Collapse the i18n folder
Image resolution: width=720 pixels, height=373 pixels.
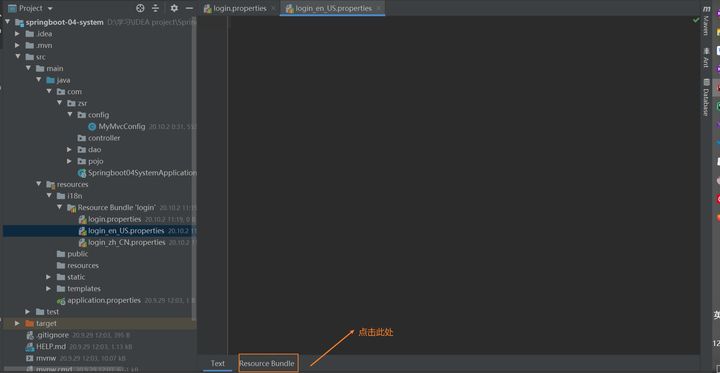point(49,196)
